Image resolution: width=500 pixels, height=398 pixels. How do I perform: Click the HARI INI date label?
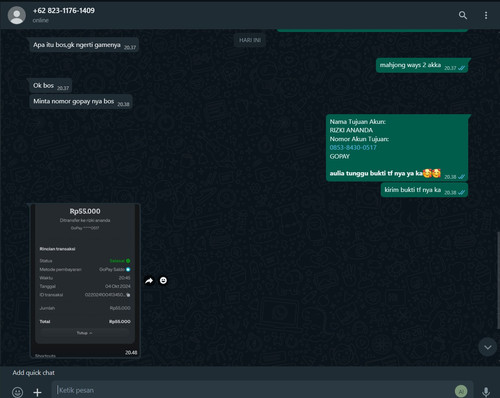(250, 40)
